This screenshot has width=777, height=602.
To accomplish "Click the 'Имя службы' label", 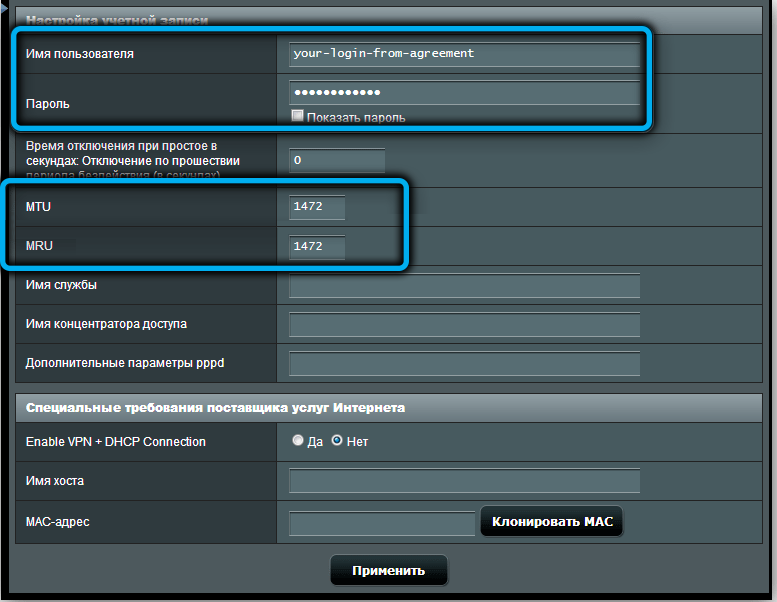I will 61,285.
